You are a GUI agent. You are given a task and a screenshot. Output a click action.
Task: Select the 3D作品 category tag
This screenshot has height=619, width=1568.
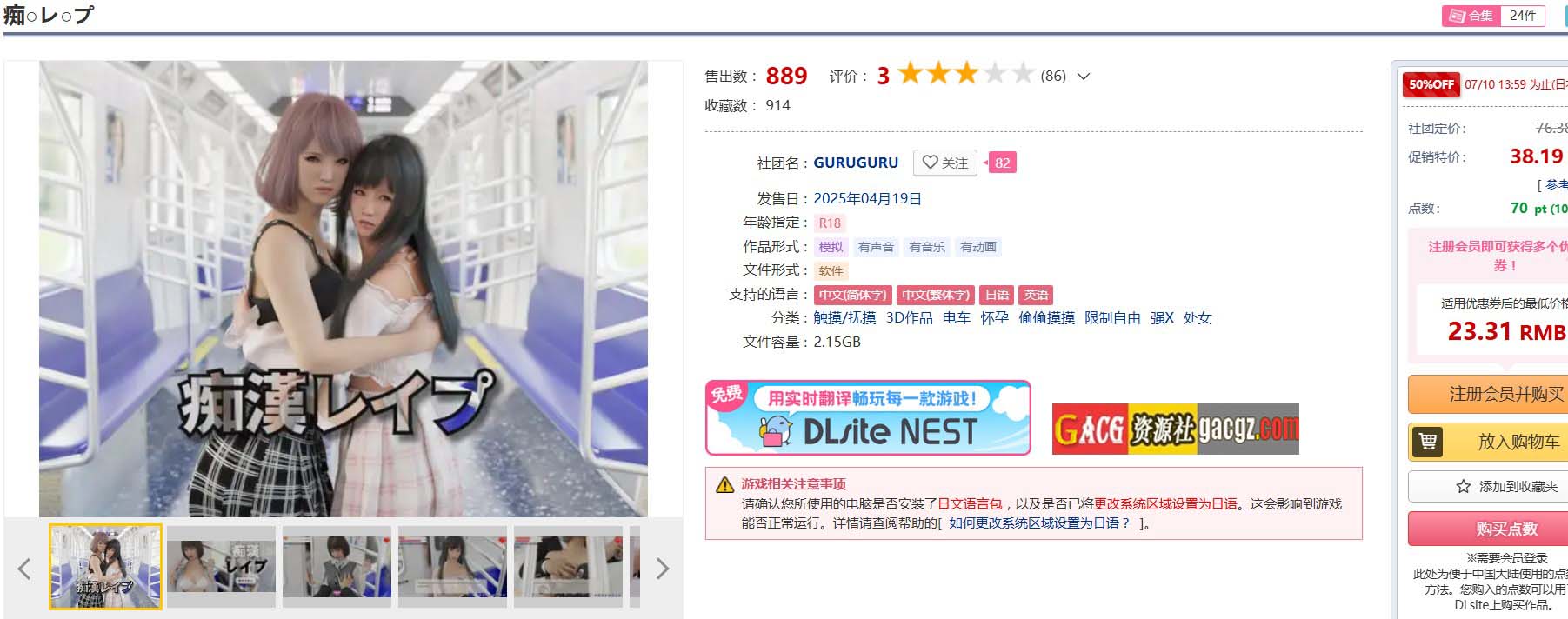click(x=910, y=318)
